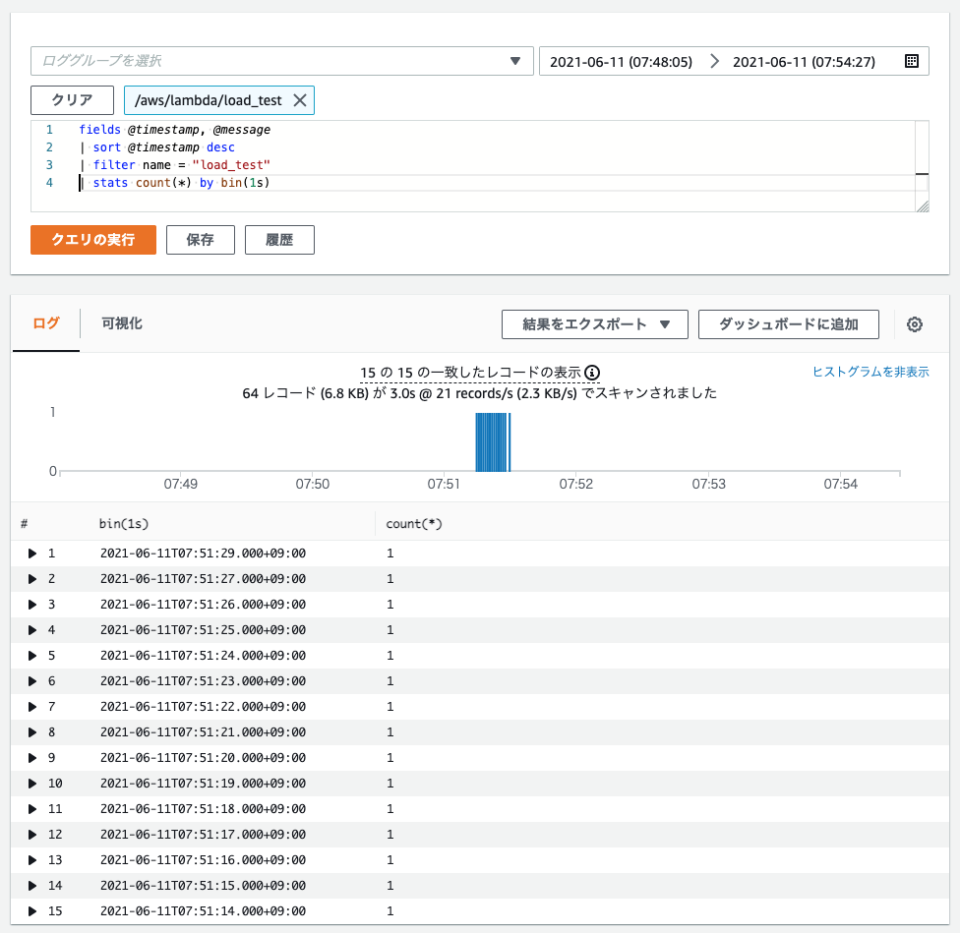This screenshot has height=933, width=960.
Task: Hide histogram via ヒストグラムを非表示 link
Action: pos(870,372)
